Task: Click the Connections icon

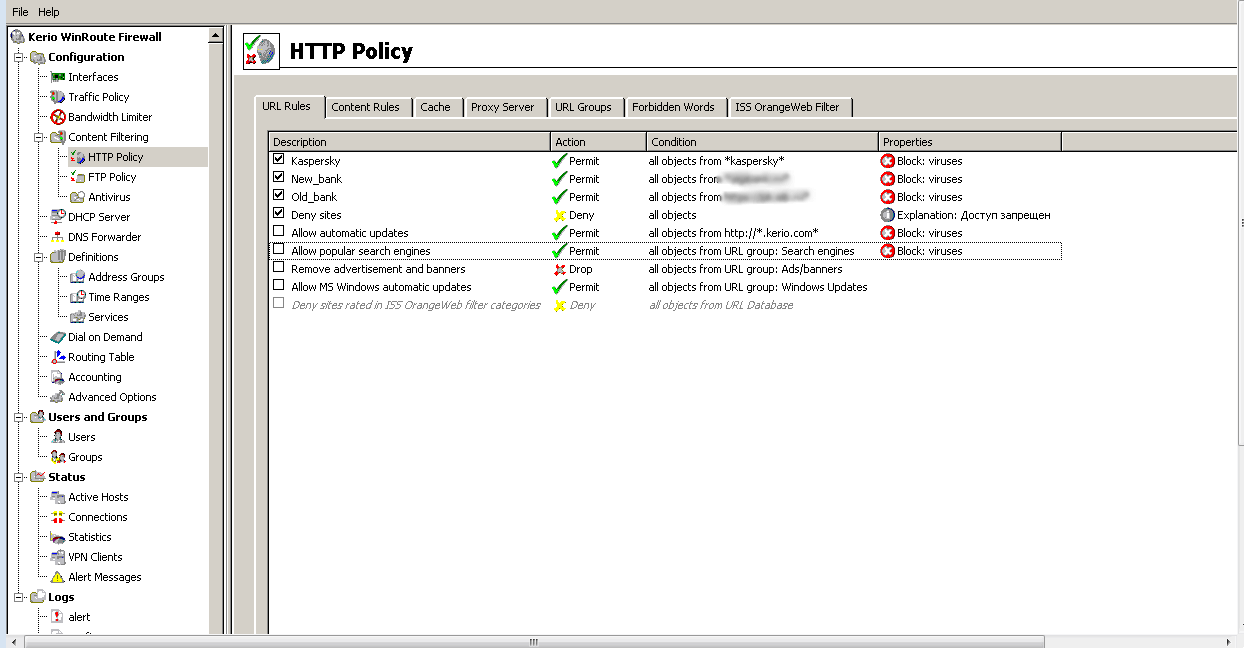Action: (58, 517)
